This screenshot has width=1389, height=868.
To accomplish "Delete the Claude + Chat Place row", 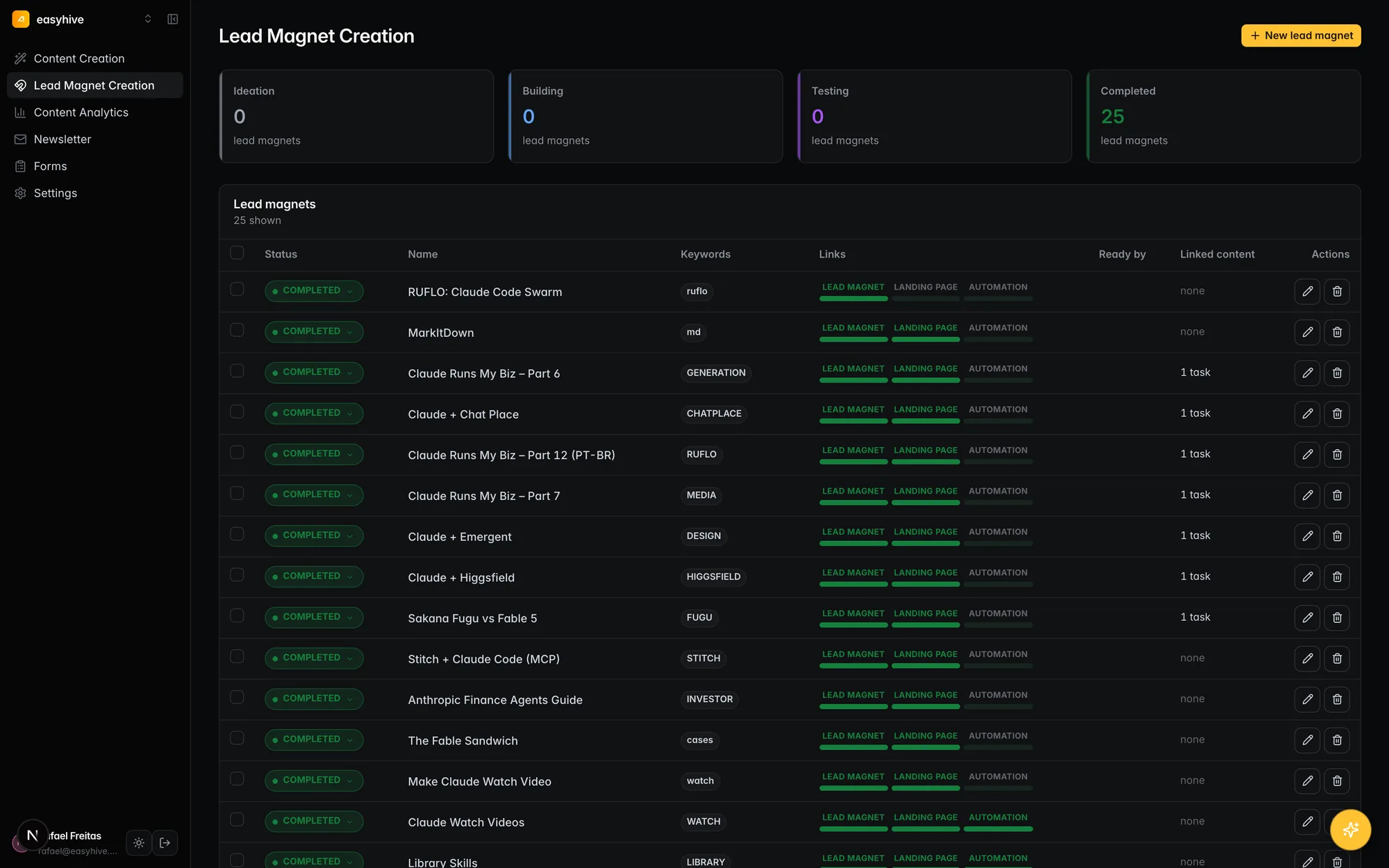I will 1337,414.
